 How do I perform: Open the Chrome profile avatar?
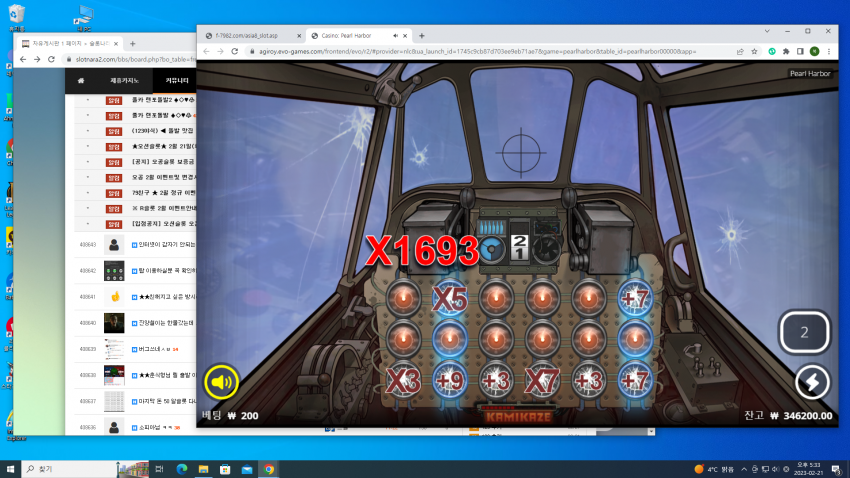pyautogui.click(x=814, y=51)
